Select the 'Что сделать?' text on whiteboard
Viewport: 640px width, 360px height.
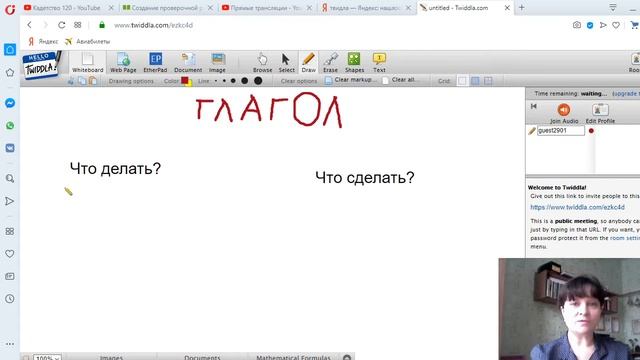pyautogui.click(x=365, y=178)
